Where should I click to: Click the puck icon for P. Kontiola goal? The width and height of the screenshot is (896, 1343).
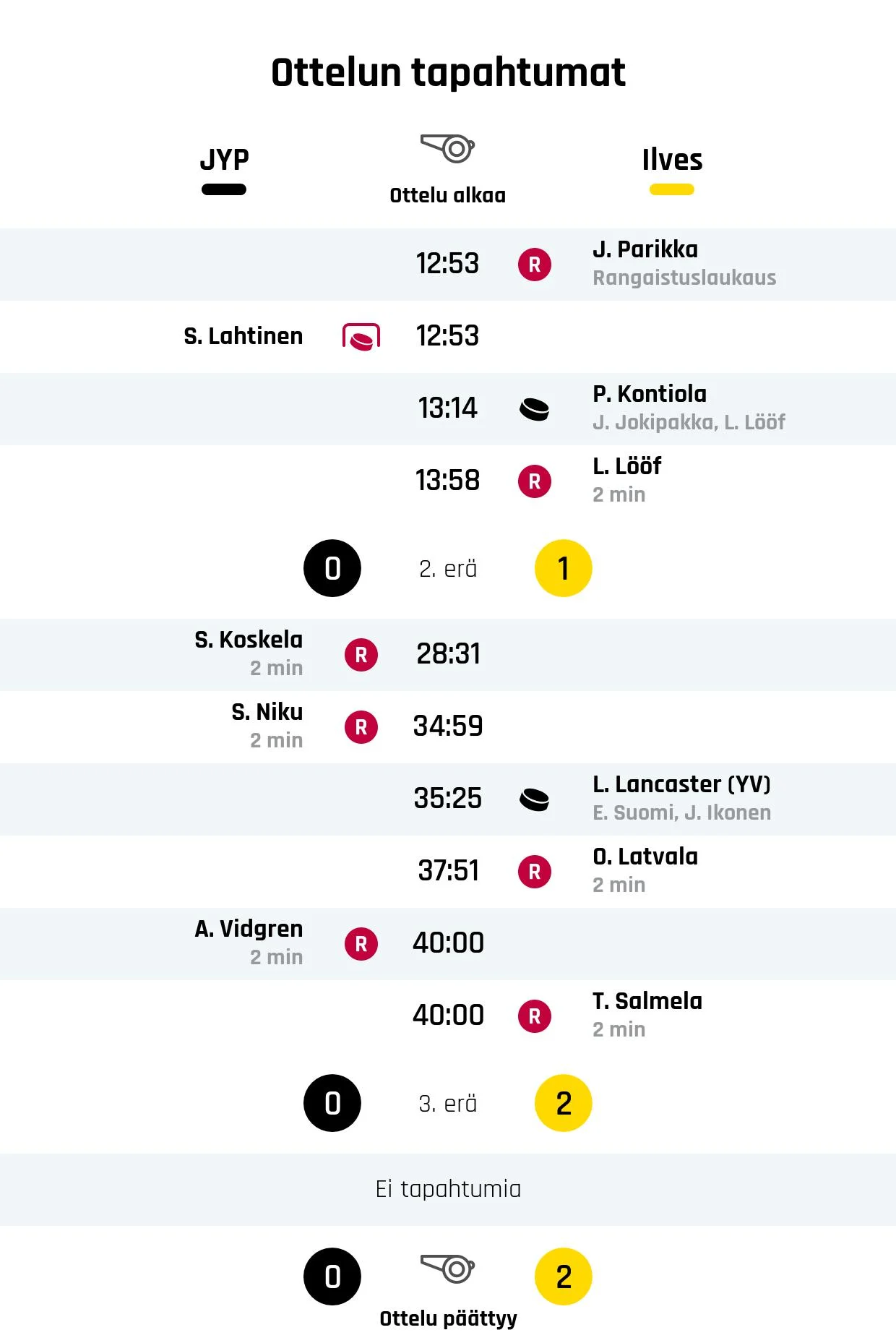pyautogui.click(x=535, y=409)
